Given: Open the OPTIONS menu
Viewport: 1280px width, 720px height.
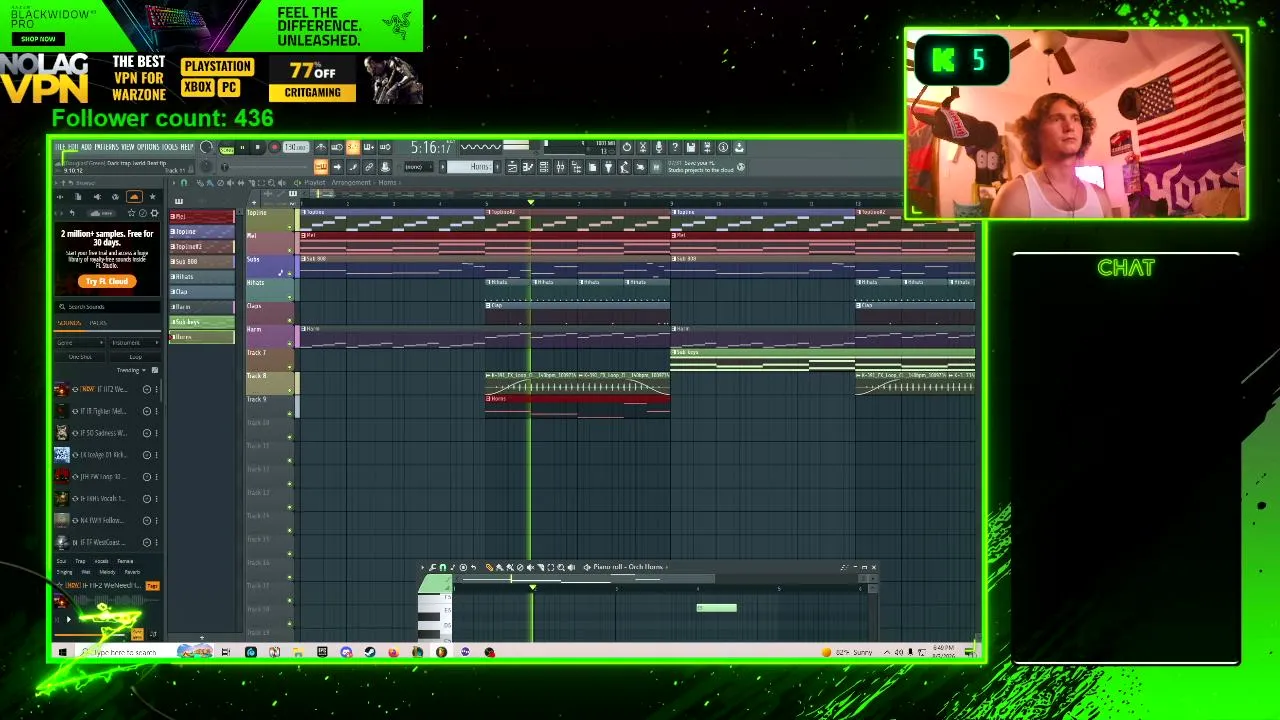Looking at the screenshot, I should point(148,148).
